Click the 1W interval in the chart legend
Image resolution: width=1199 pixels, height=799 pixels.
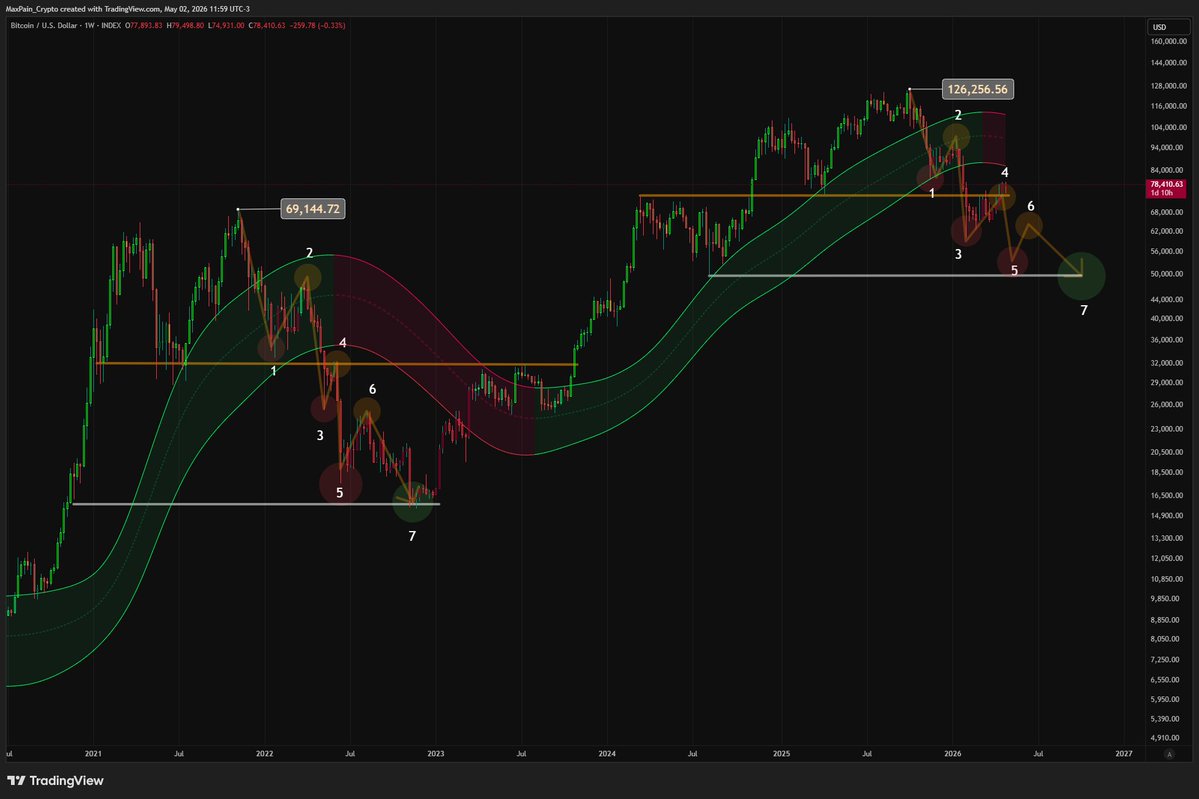89,25
